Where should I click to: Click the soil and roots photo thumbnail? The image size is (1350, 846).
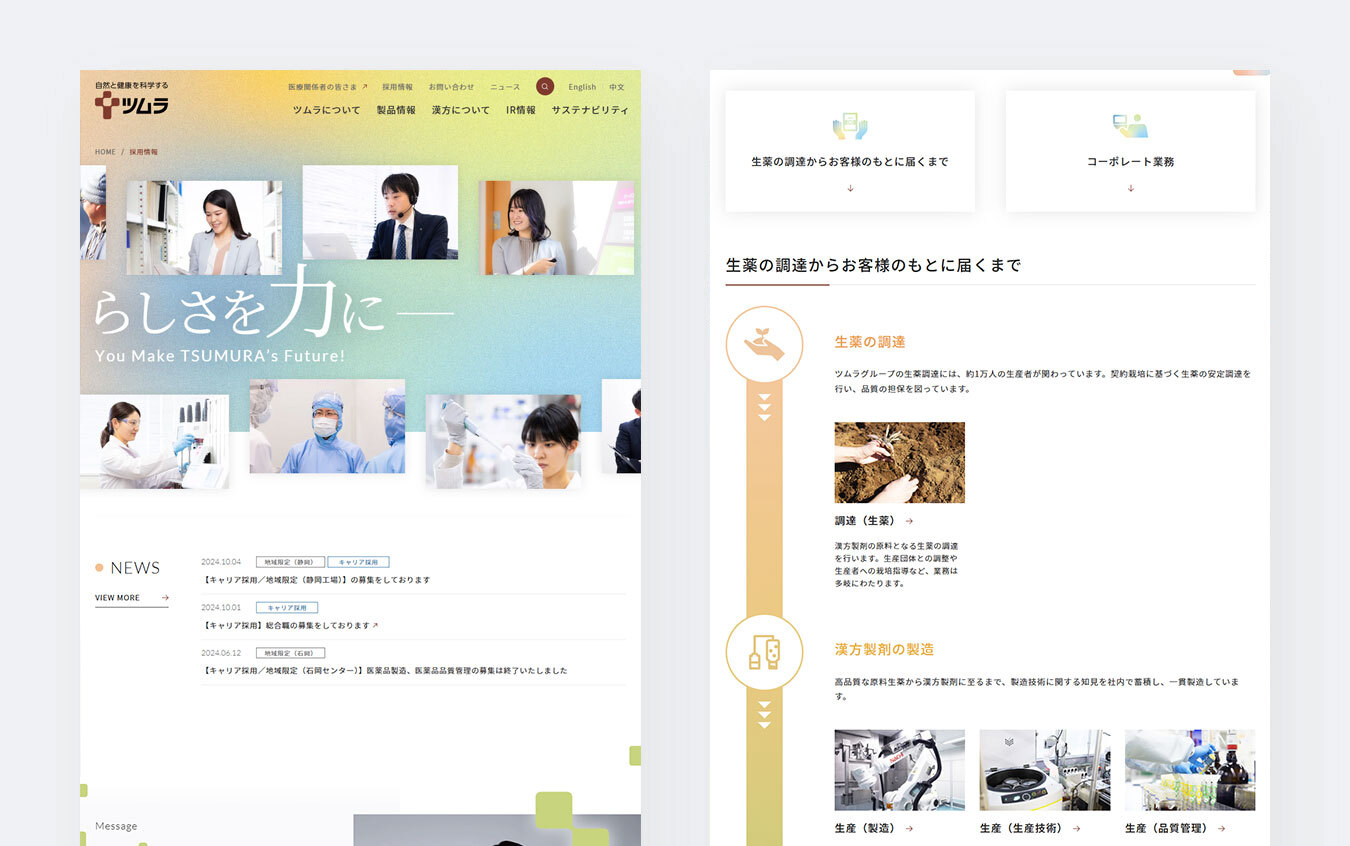point(899,462)
